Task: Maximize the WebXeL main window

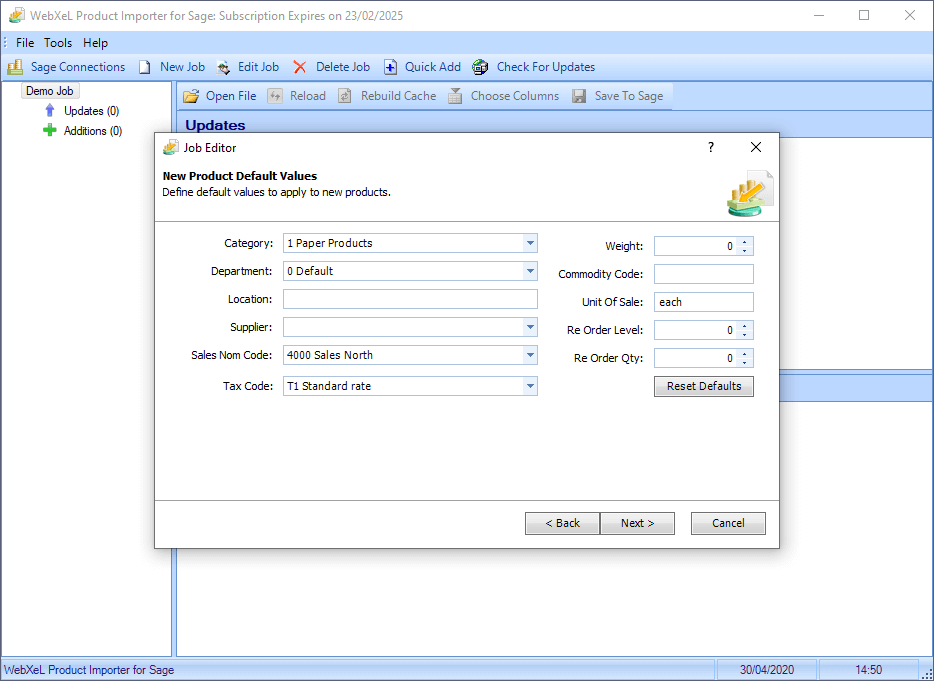Action: click(x=864, y=15)
